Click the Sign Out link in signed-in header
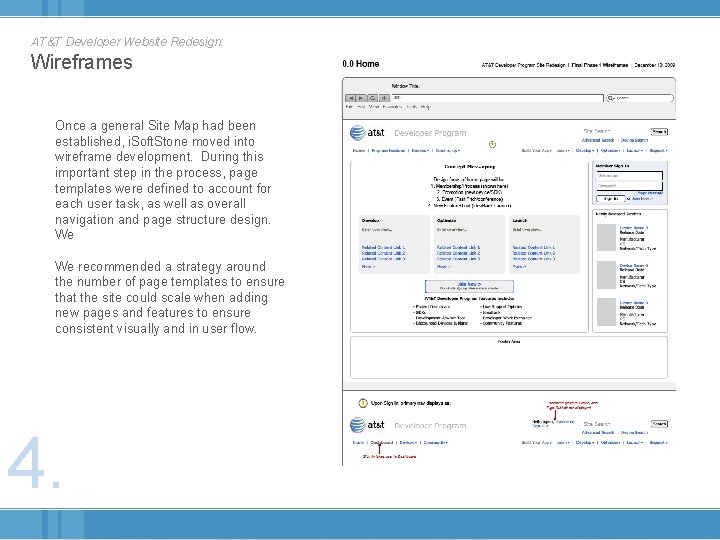Screen dimensions: 720x540 [x=540, y=426]
